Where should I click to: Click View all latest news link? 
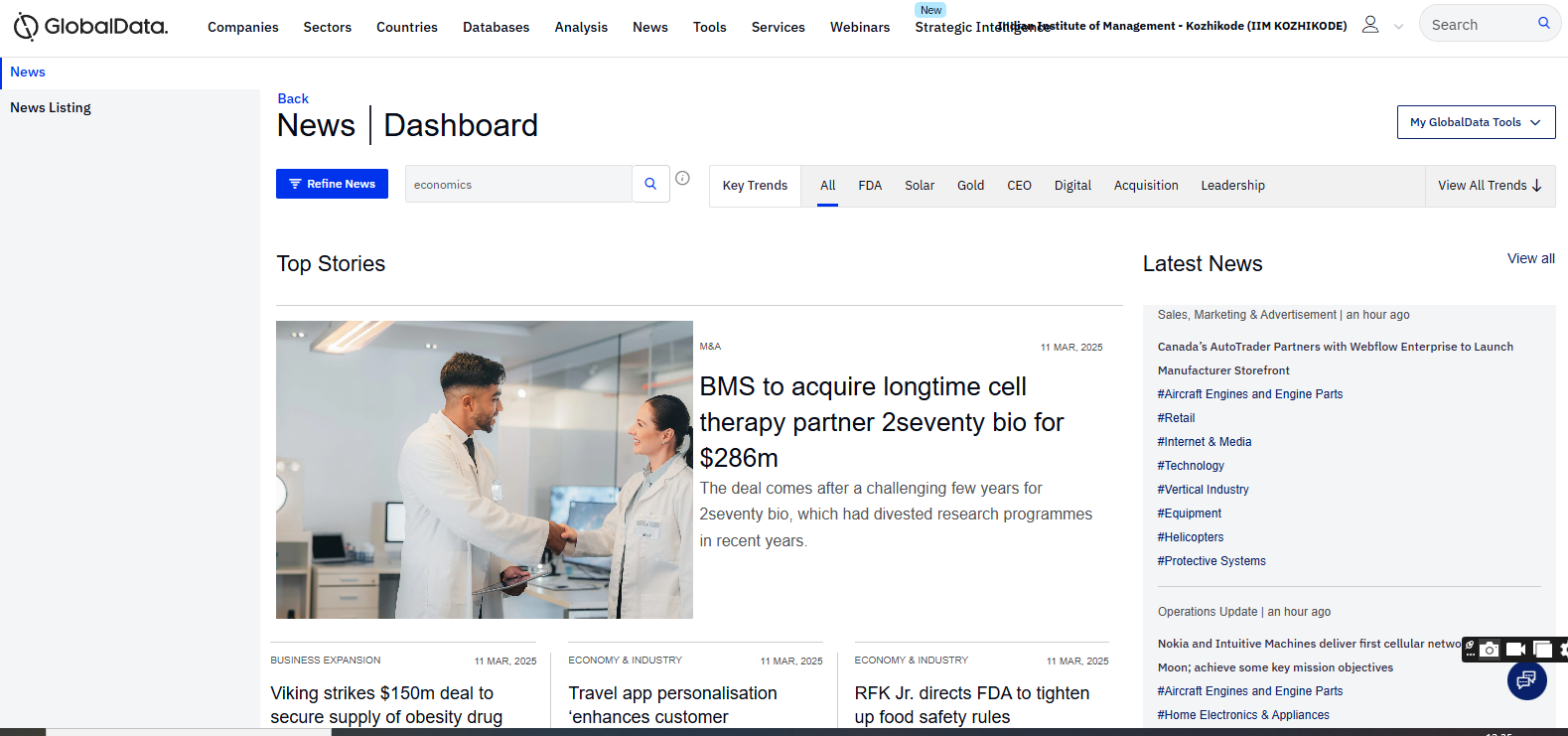[1530, 258]
